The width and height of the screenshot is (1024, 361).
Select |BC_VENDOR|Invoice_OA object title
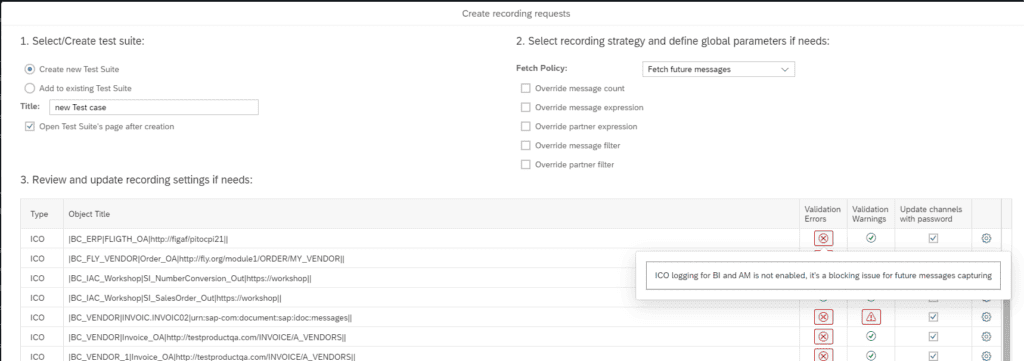click(x=207, y=337)
